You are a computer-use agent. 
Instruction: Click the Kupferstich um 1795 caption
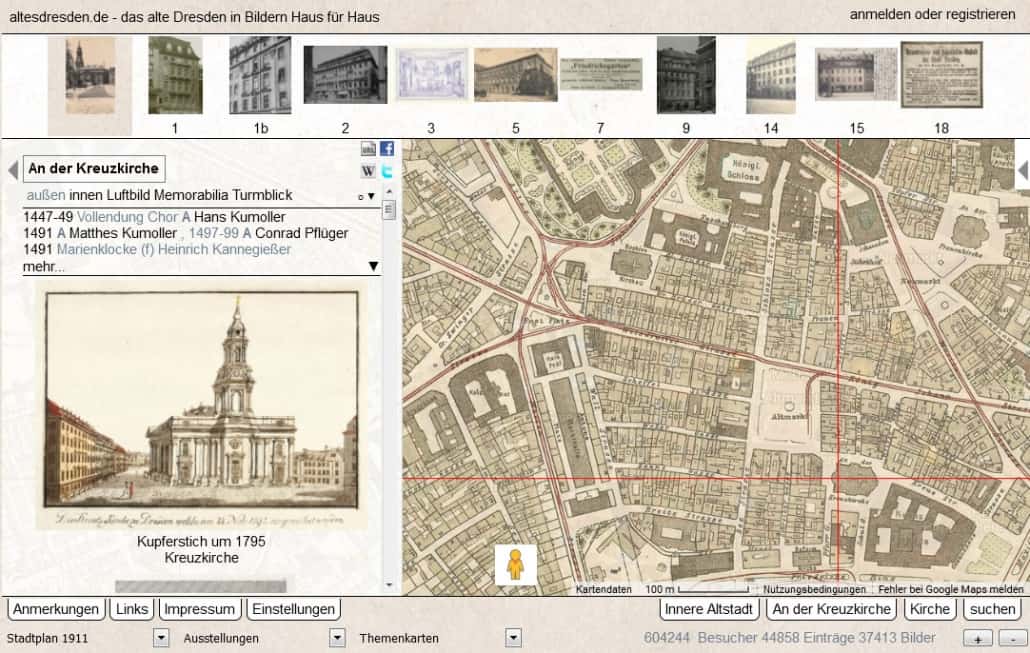pos(201,542)
